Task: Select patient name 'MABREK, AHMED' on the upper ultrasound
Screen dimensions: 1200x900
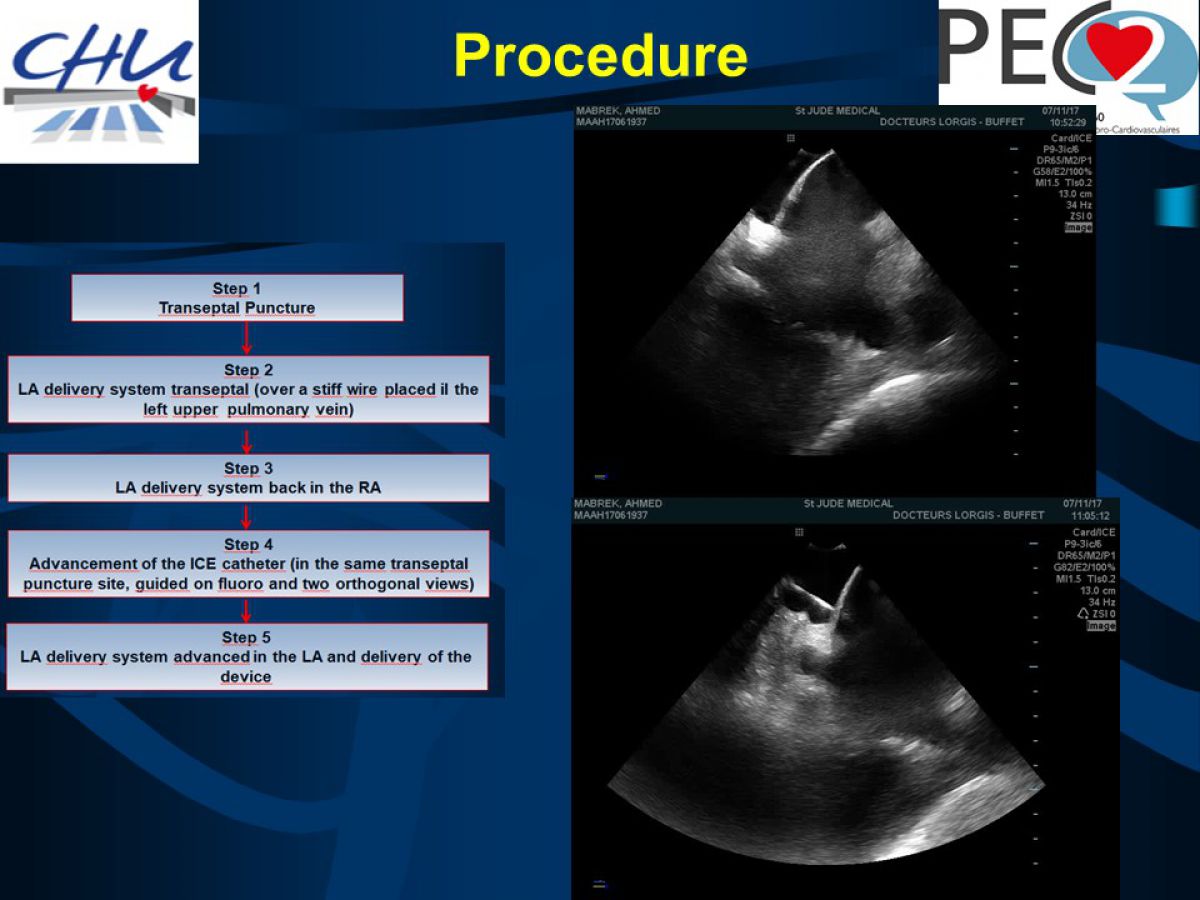Action: tap(618, 111)
